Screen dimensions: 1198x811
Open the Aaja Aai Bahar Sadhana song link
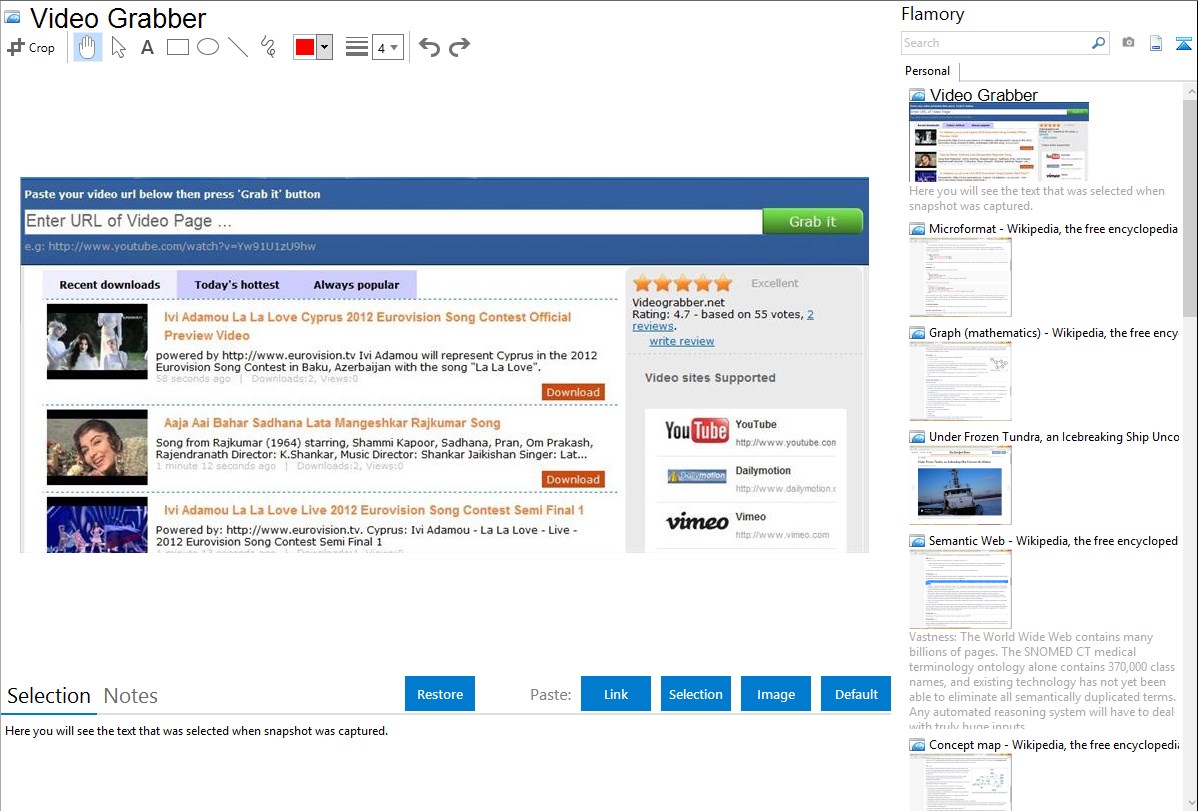pyautogui.click(x=332, y=423)
